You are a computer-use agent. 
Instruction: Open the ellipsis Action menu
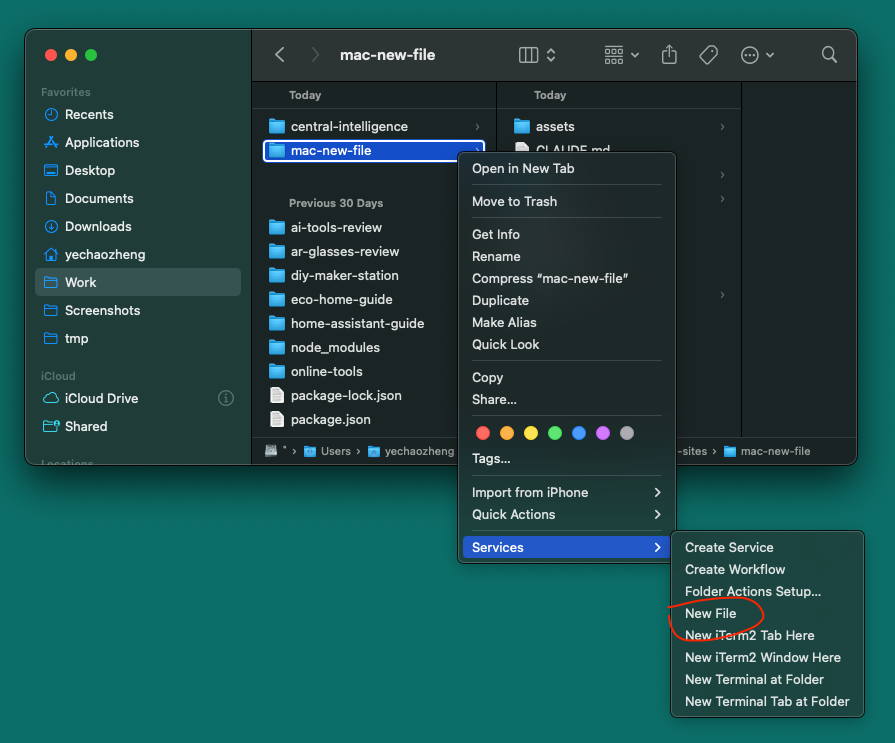pos(756,55)
